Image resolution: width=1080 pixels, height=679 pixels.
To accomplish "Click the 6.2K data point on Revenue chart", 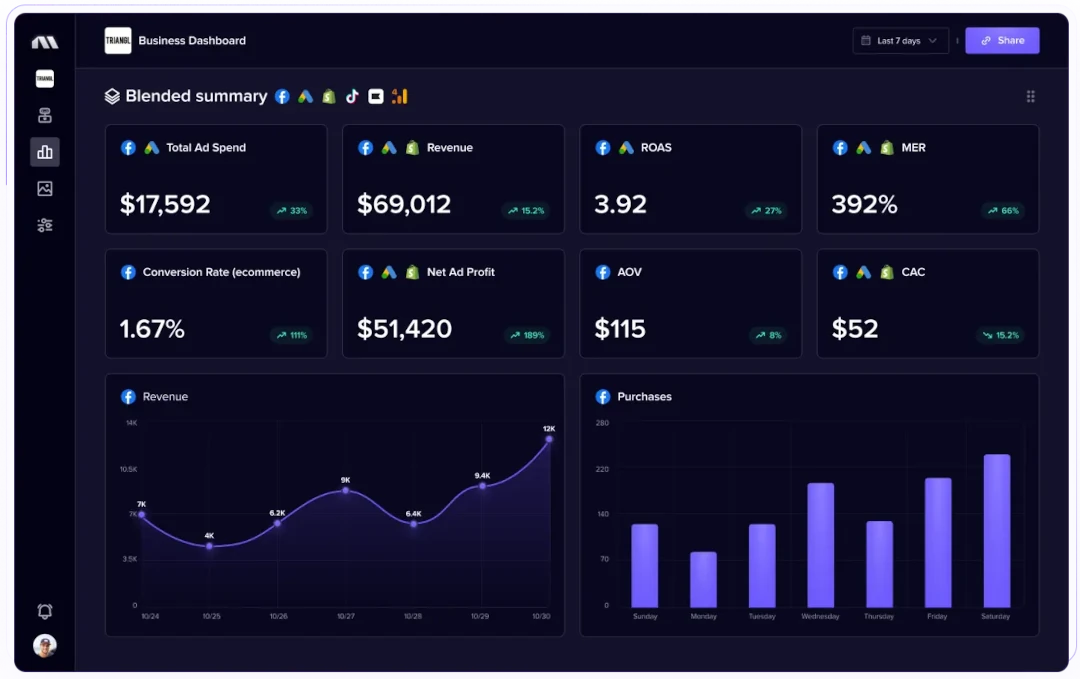I will pos(278,523).
